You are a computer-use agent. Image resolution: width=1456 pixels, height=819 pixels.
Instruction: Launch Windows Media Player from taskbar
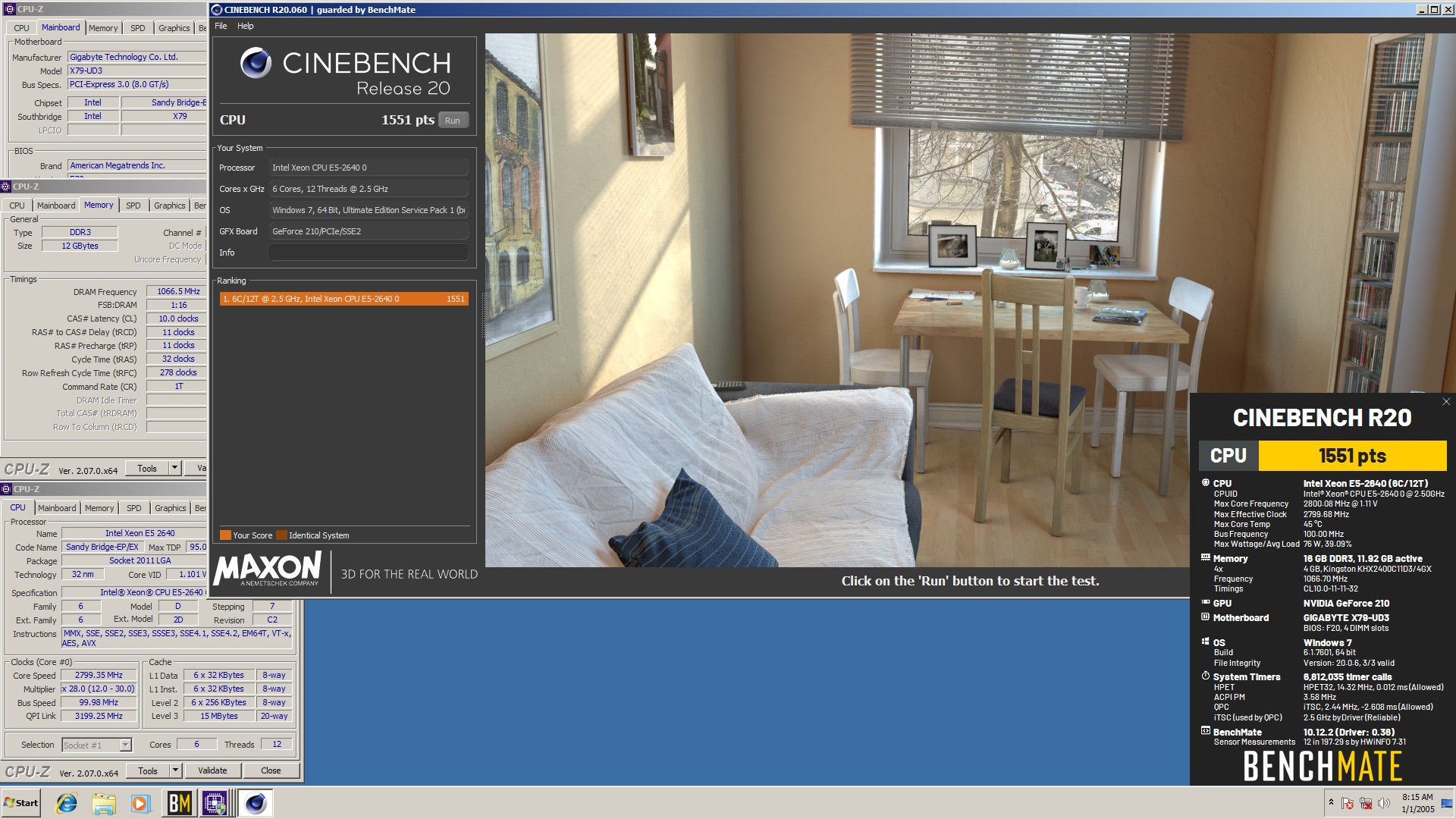140,803
